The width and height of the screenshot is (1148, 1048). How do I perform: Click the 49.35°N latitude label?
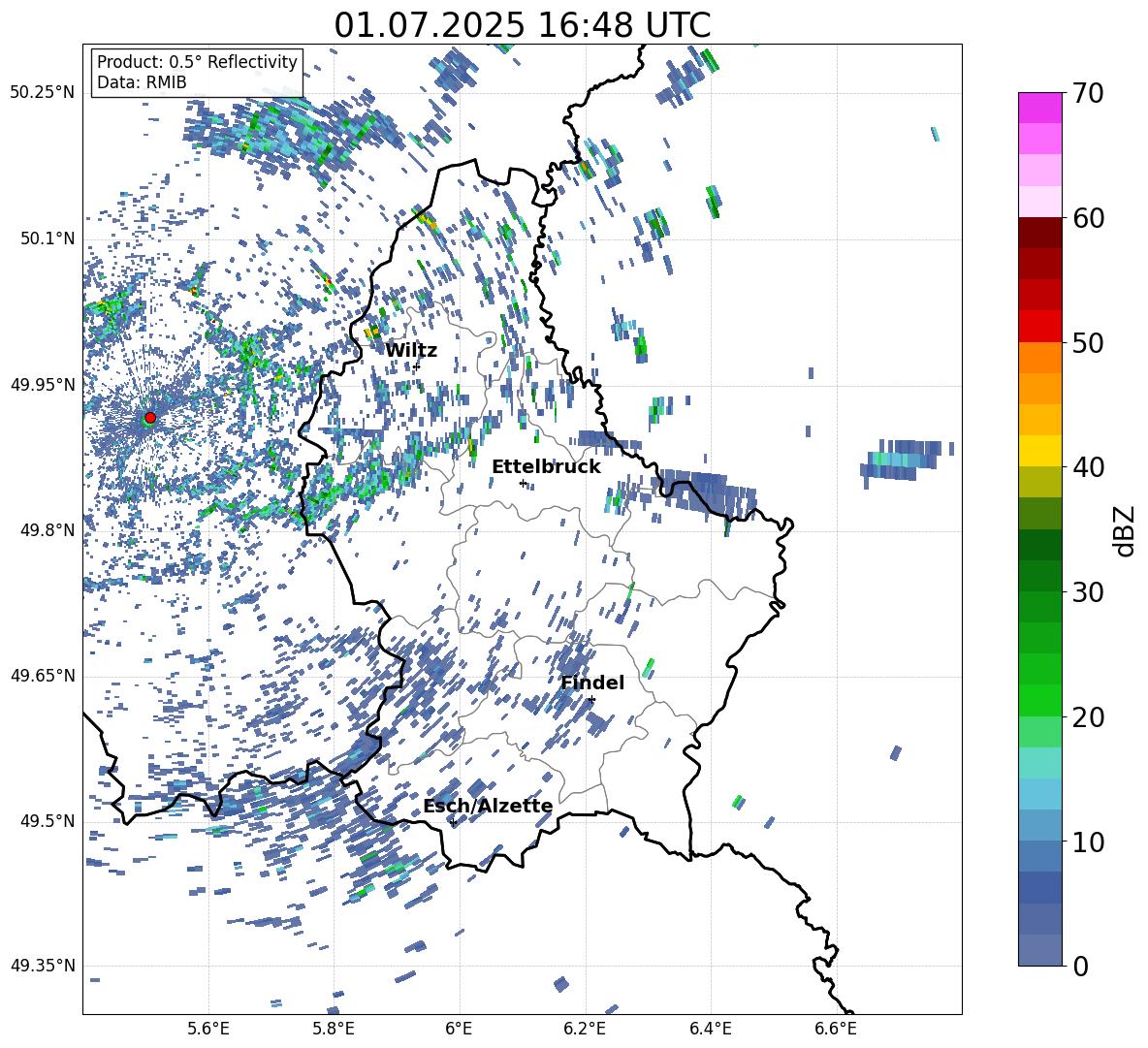point(43,966)
